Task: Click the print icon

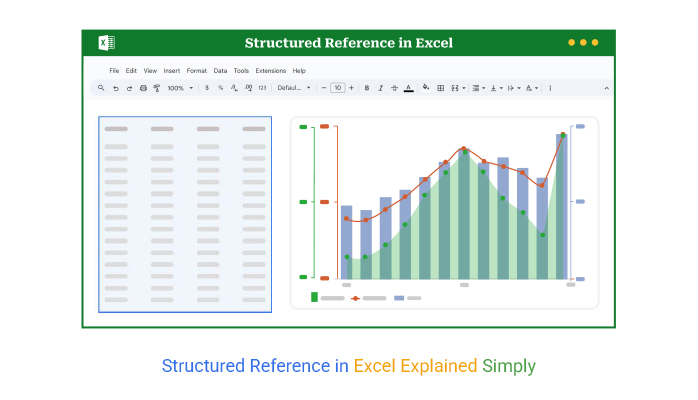Action: click(x=143, y=88)
